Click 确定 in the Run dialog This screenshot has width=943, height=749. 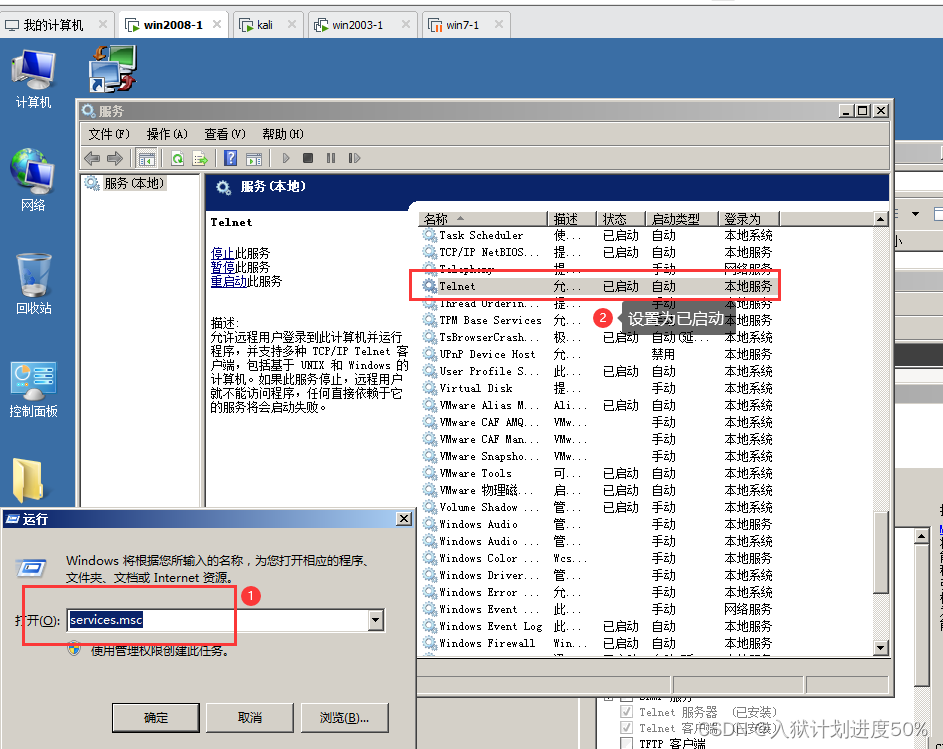point(156,718)
